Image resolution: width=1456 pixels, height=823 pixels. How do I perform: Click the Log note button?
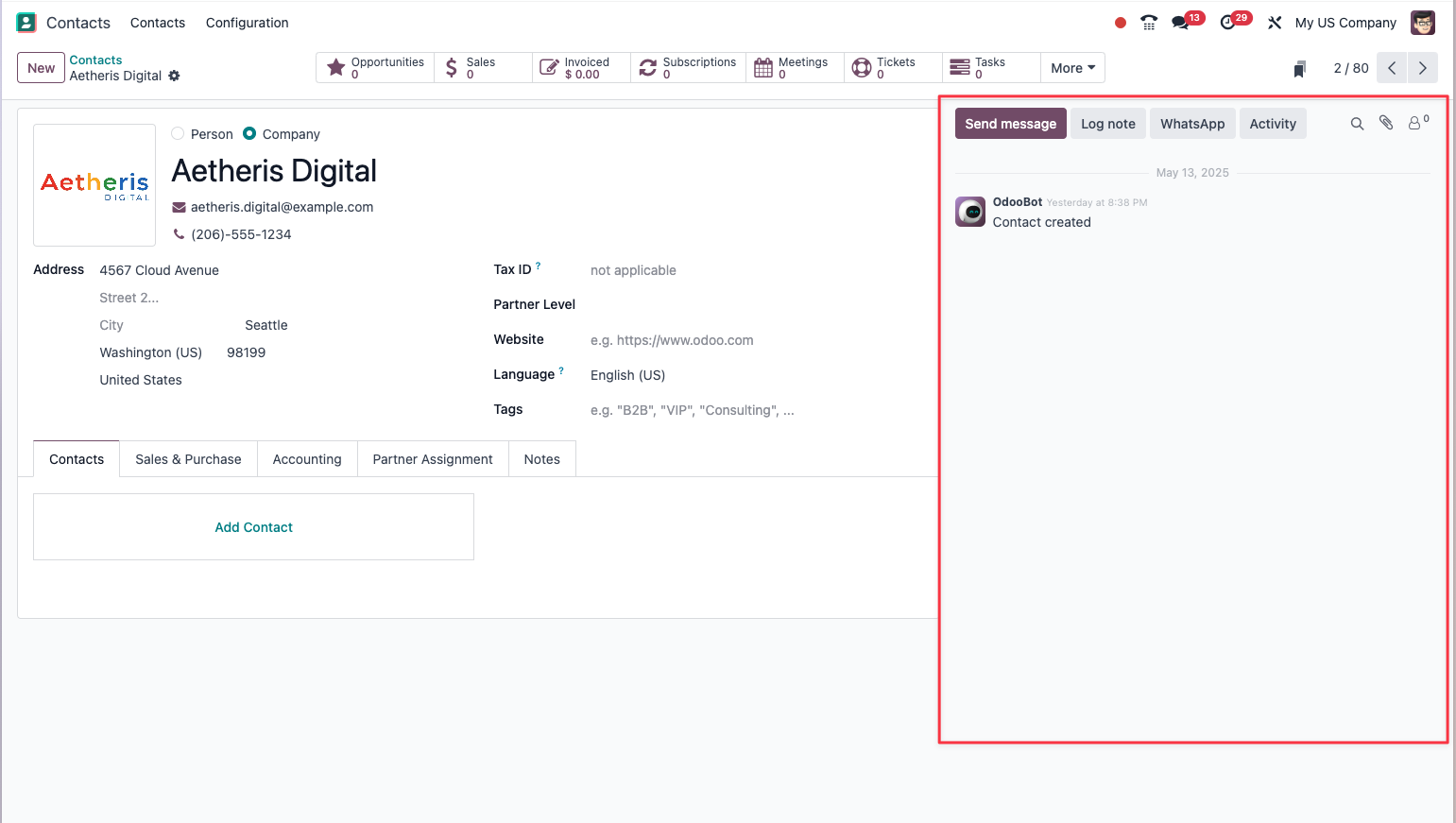[x=1108, y=124]
